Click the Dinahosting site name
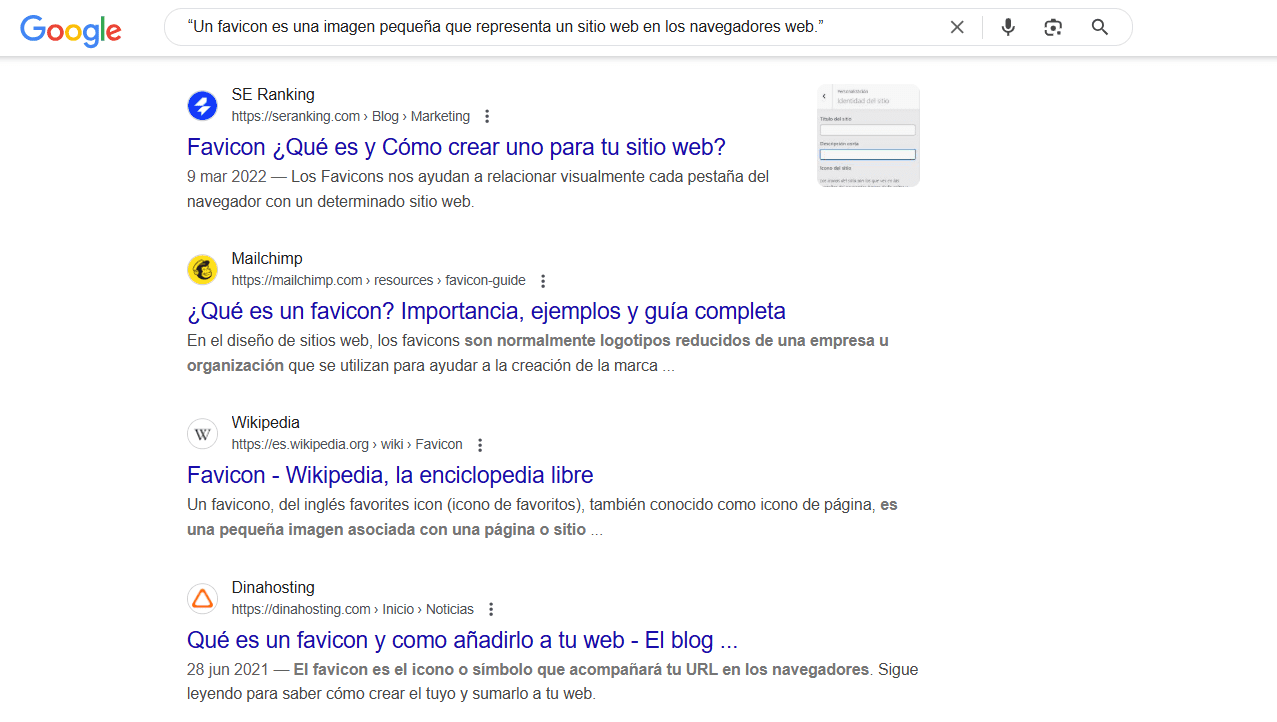1277x722 pixels. pyautogui.click(x=273, y=588)
